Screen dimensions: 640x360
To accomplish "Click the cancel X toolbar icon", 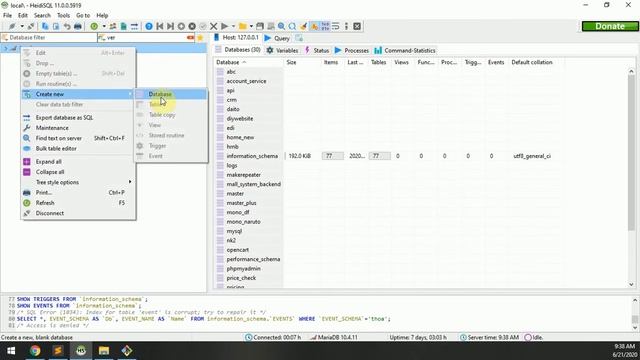I will click(x=213, y=26).
